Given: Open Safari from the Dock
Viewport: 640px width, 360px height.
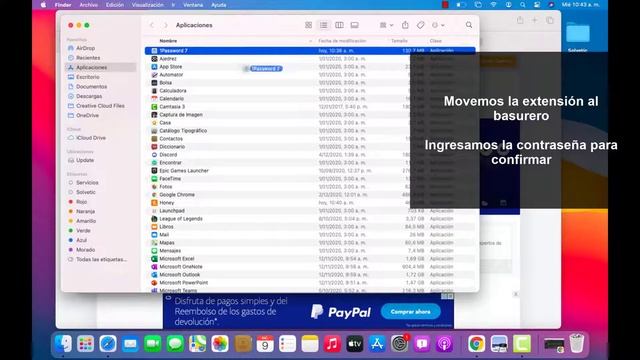Looking at the screenshot, I should (108, 344).
